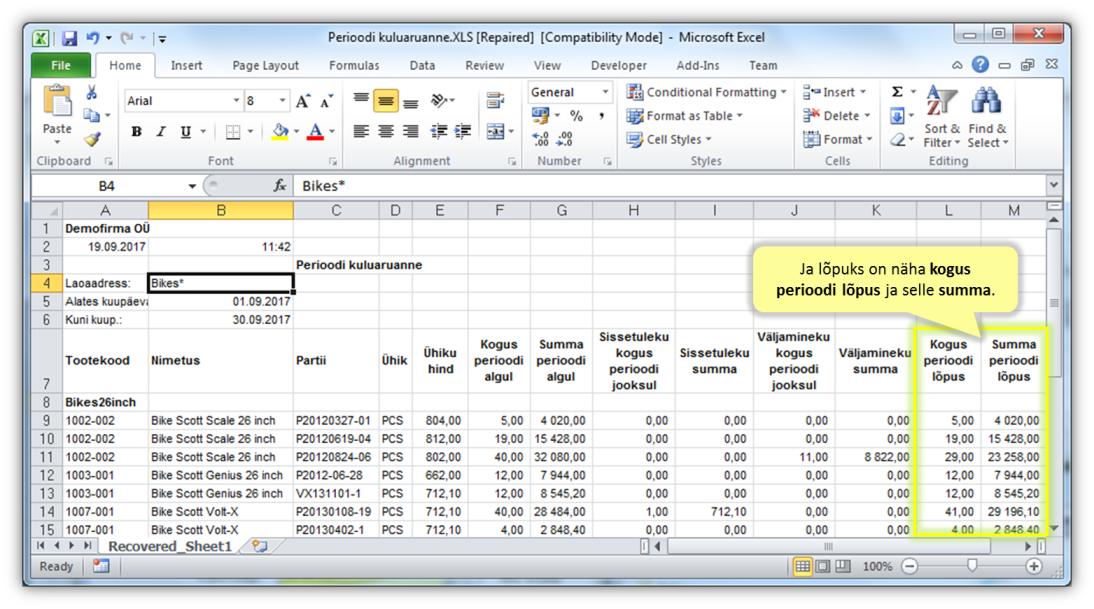1094x609 pixels.
Task: Align text right
Action: pos(411,131)
